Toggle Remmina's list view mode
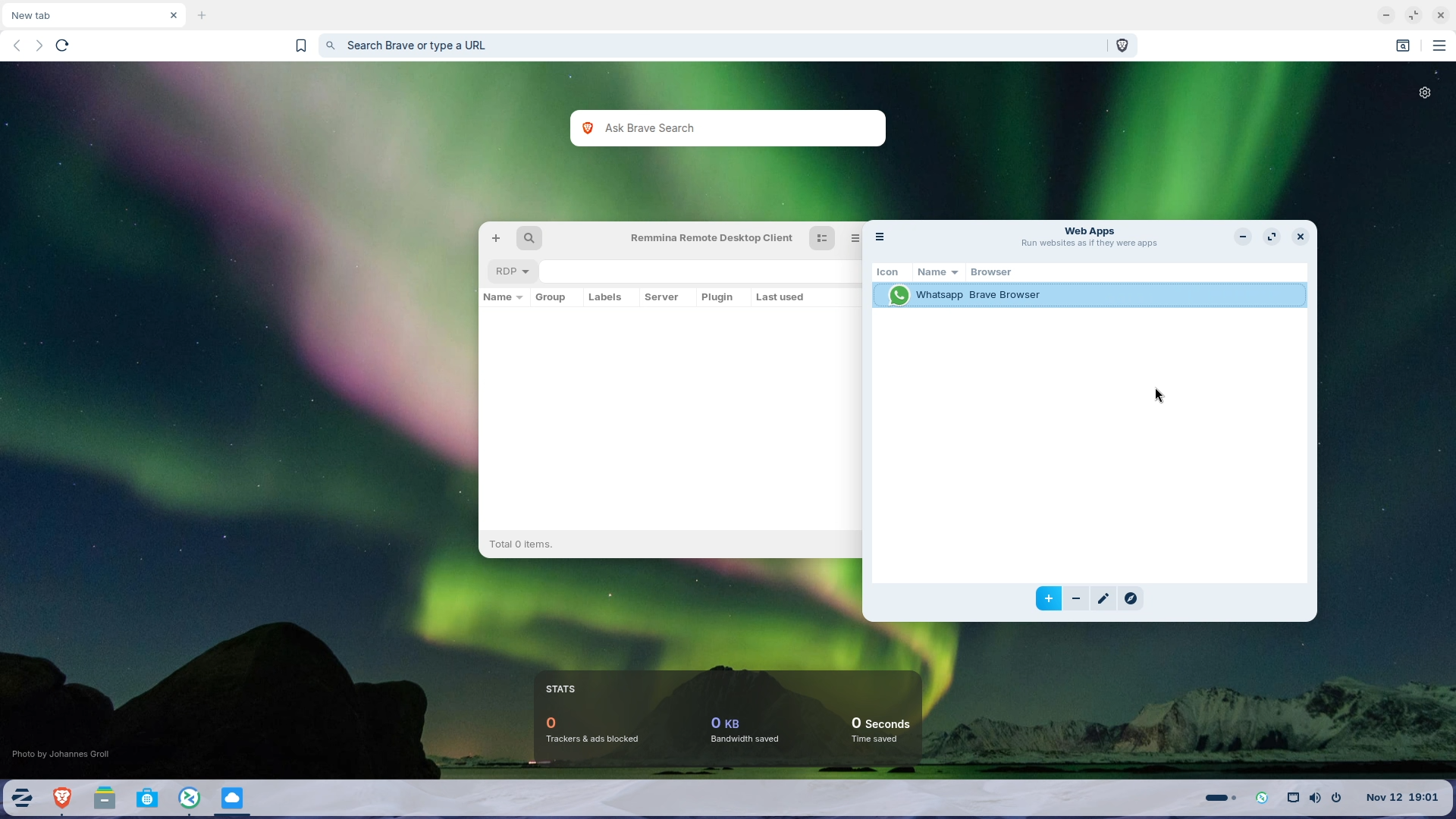 pyautogui.click(x=821, y=237)
